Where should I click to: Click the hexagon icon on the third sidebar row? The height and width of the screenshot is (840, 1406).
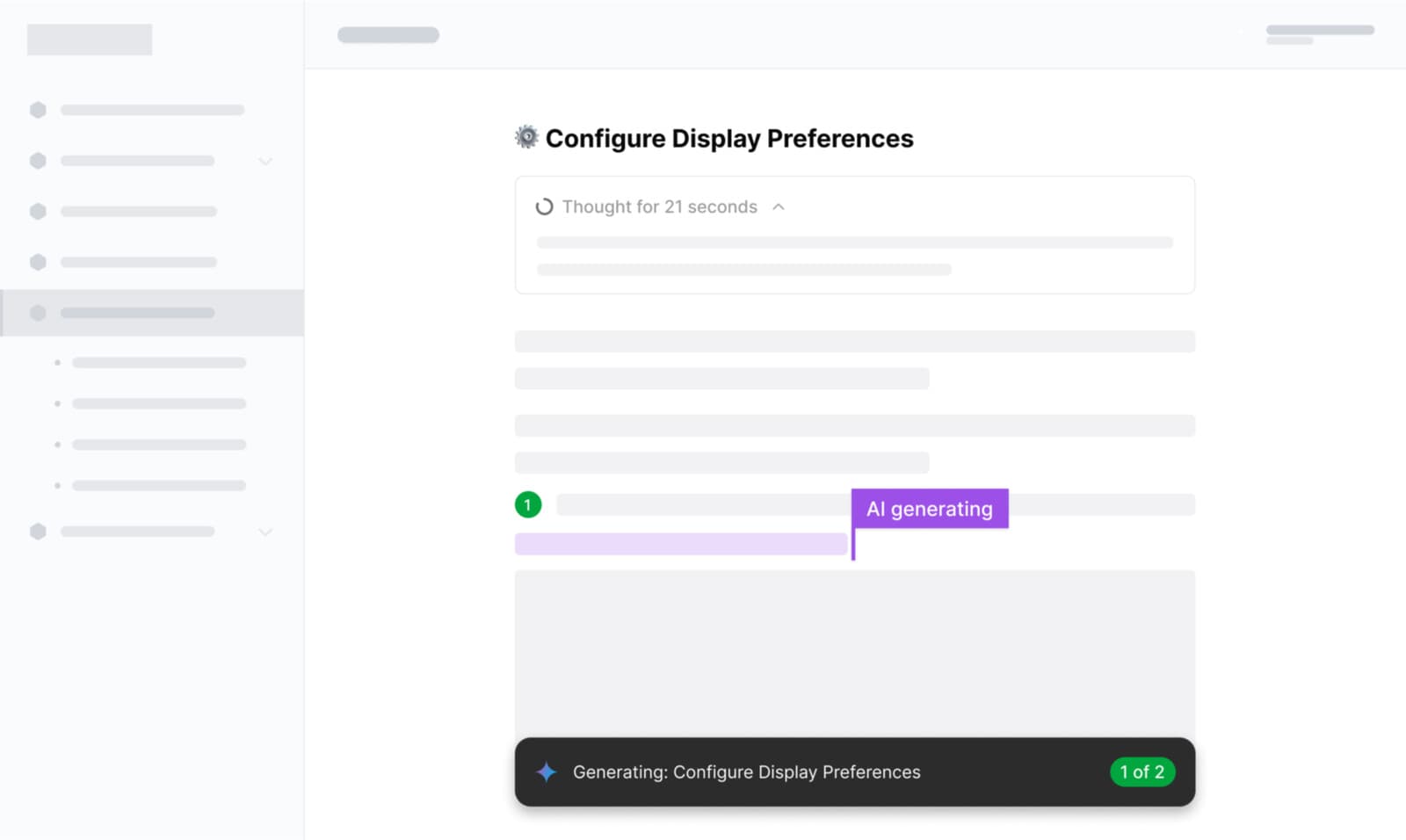(38, 211)
